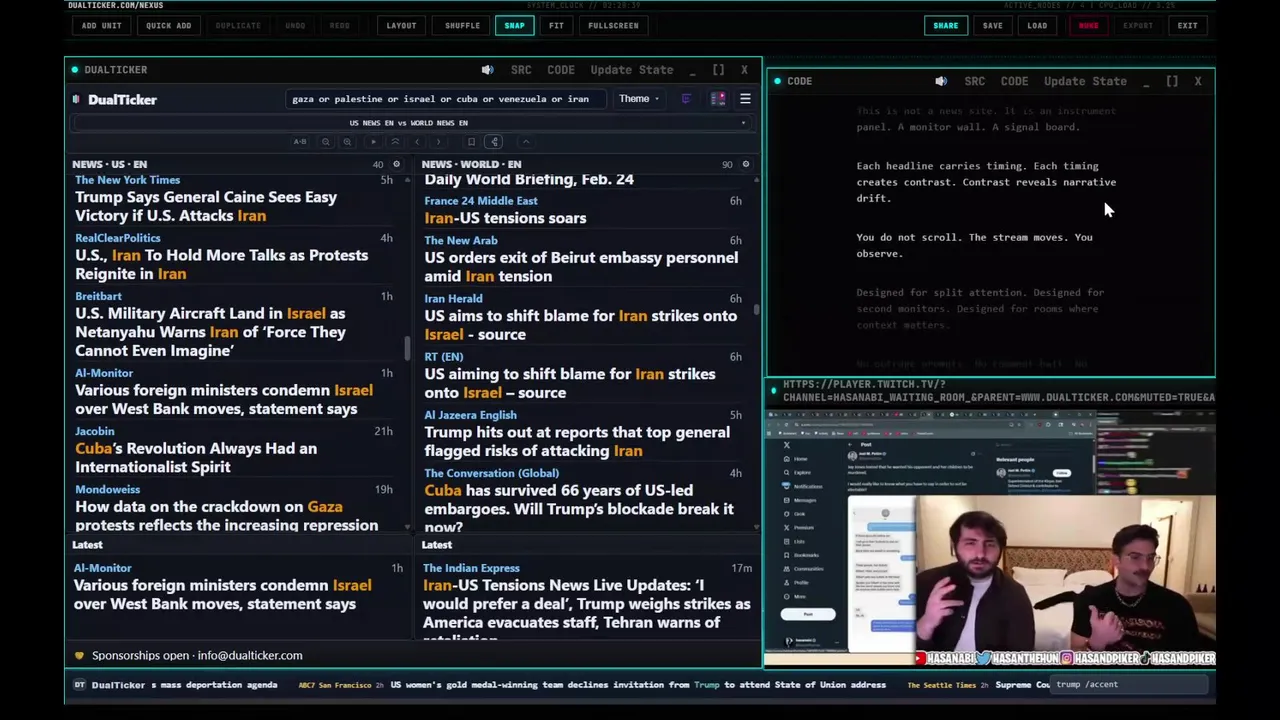Open 'Cuba has survived 66 years' headline

pyautogui.click(x=579, y=509)
